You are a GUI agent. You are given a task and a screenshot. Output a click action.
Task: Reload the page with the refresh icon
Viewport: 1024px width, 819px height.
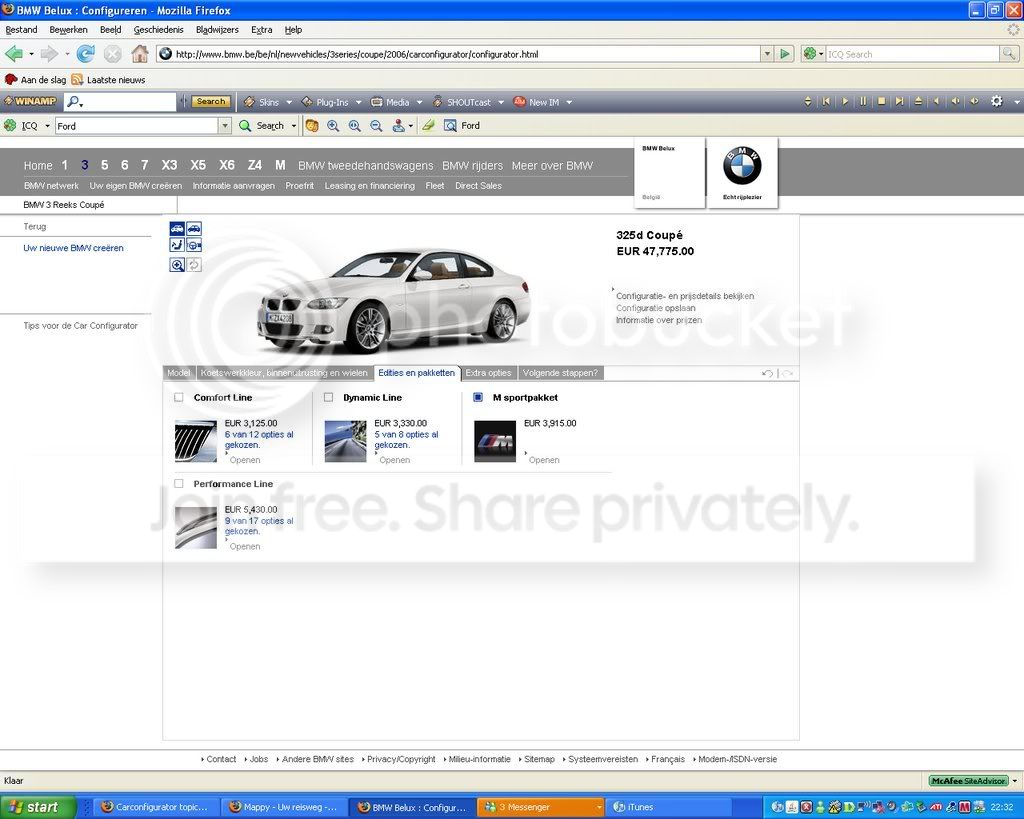pyautogui.click(x=86, y=54)
